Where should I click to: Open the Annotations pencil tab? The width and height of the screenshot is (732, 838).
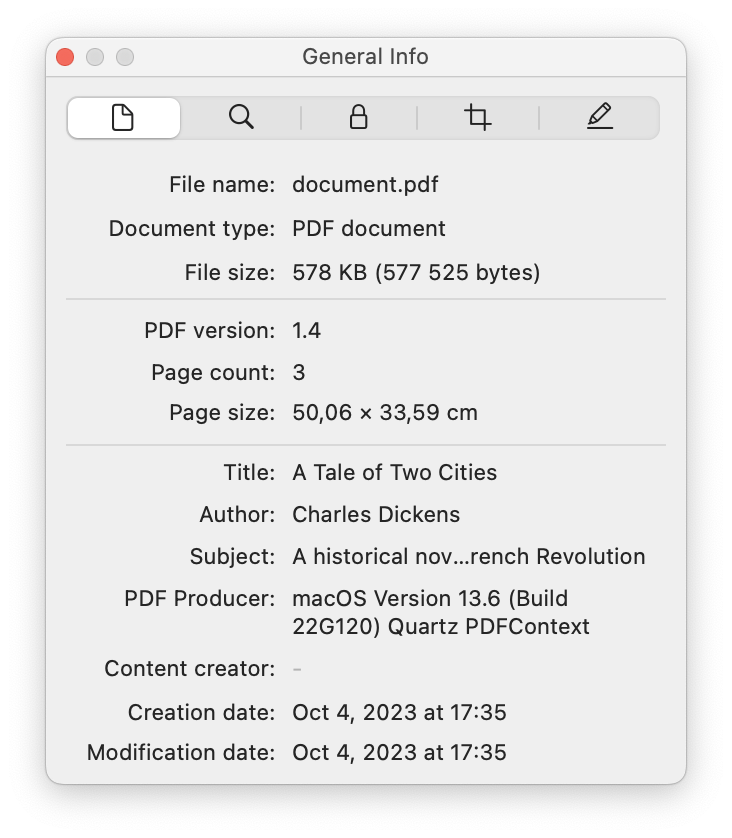click(599, 118)
